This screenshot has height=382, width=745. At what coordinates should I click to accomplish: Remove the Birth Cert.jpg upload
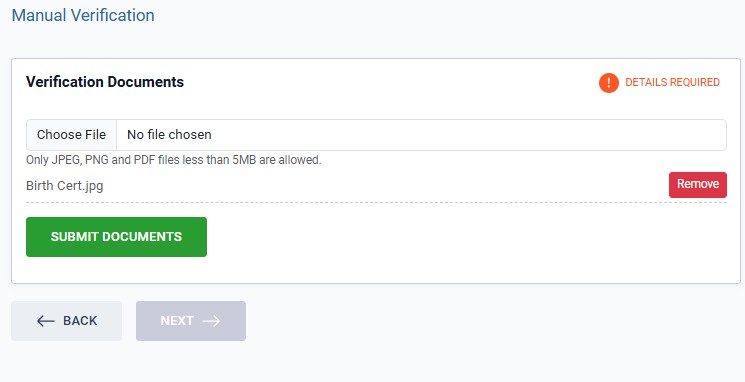[697, 184]
